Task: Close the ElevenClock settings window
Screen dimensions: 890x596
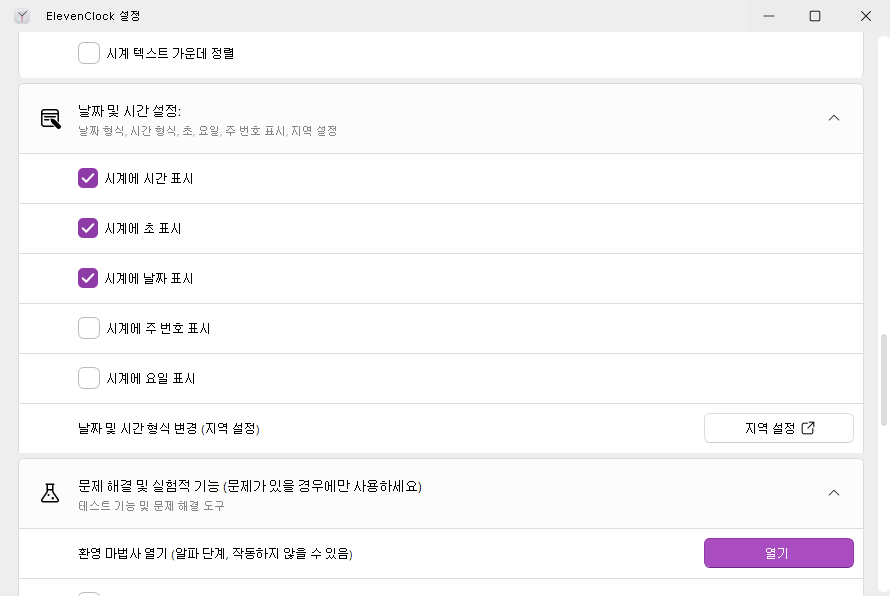Action: pyautogui.click(x=866, y=16)
